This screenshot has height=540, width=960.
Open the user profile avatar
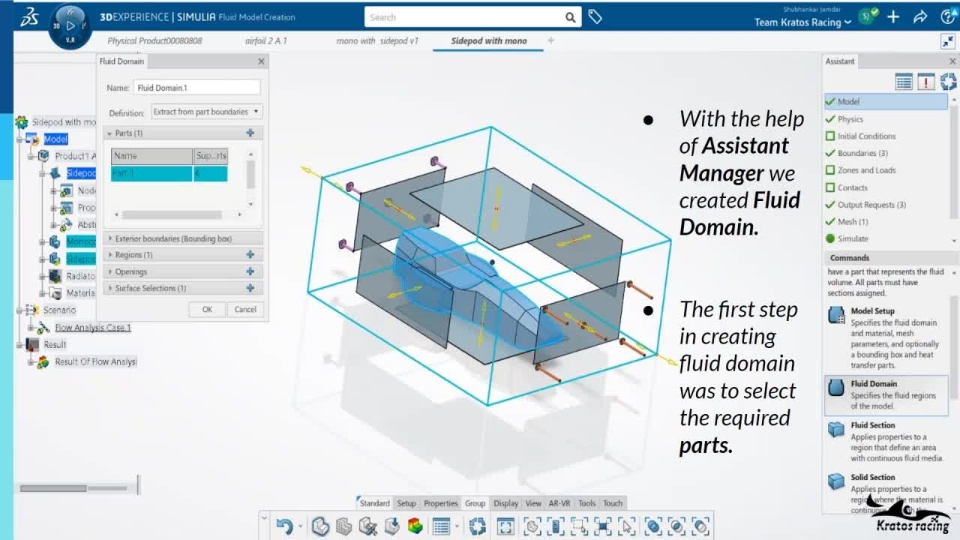coord(867,17)
